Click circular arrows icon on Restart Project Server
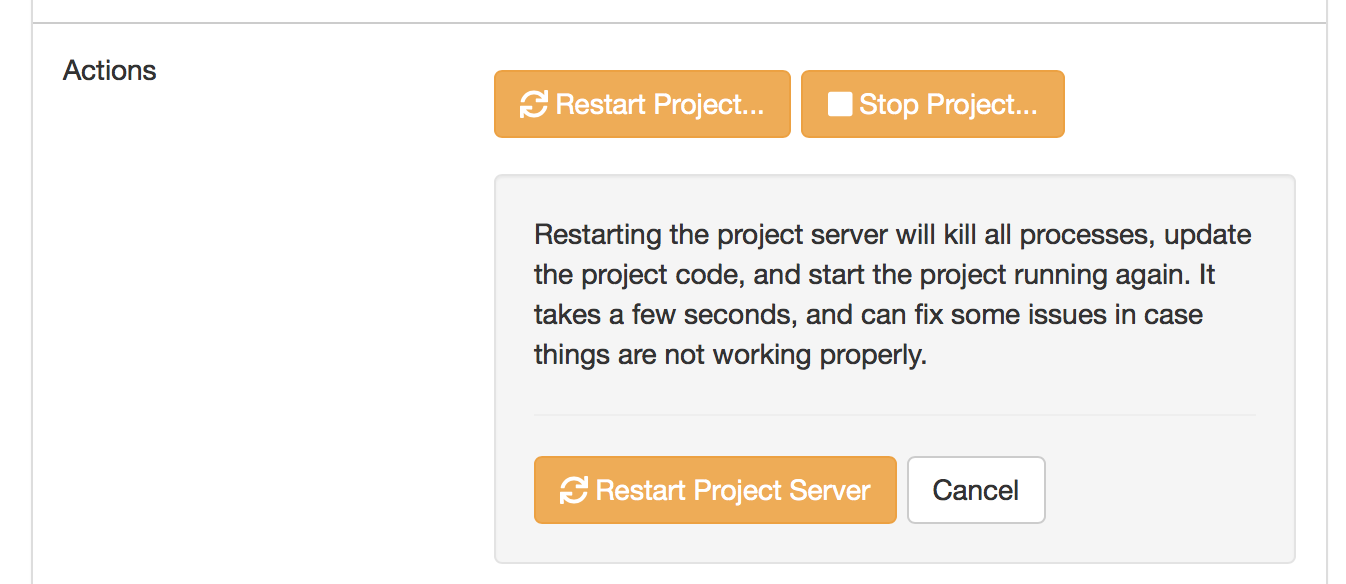This screenshot has width=1346, height=584. coord(573,491)
